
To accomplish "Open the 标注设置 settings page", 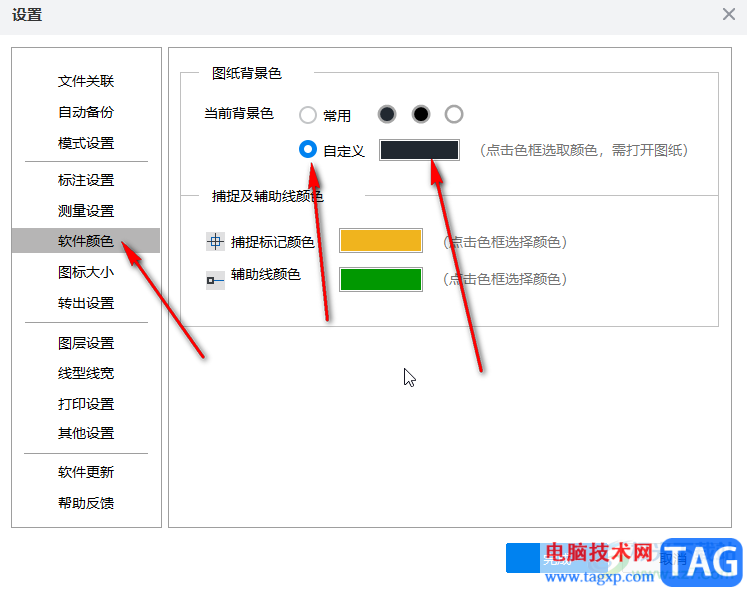I will pyautogui.click(x=86, y=180).
